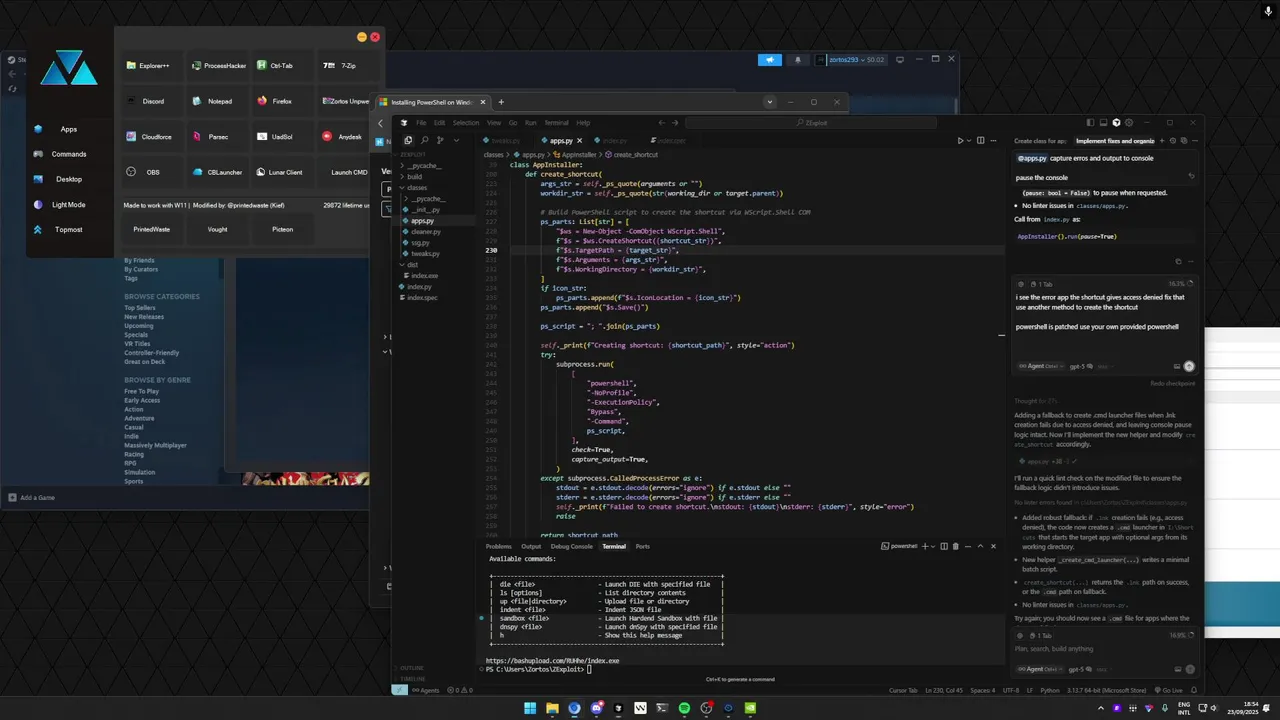
Task: Switch to the index.spec editor tab
Action: 672,141
